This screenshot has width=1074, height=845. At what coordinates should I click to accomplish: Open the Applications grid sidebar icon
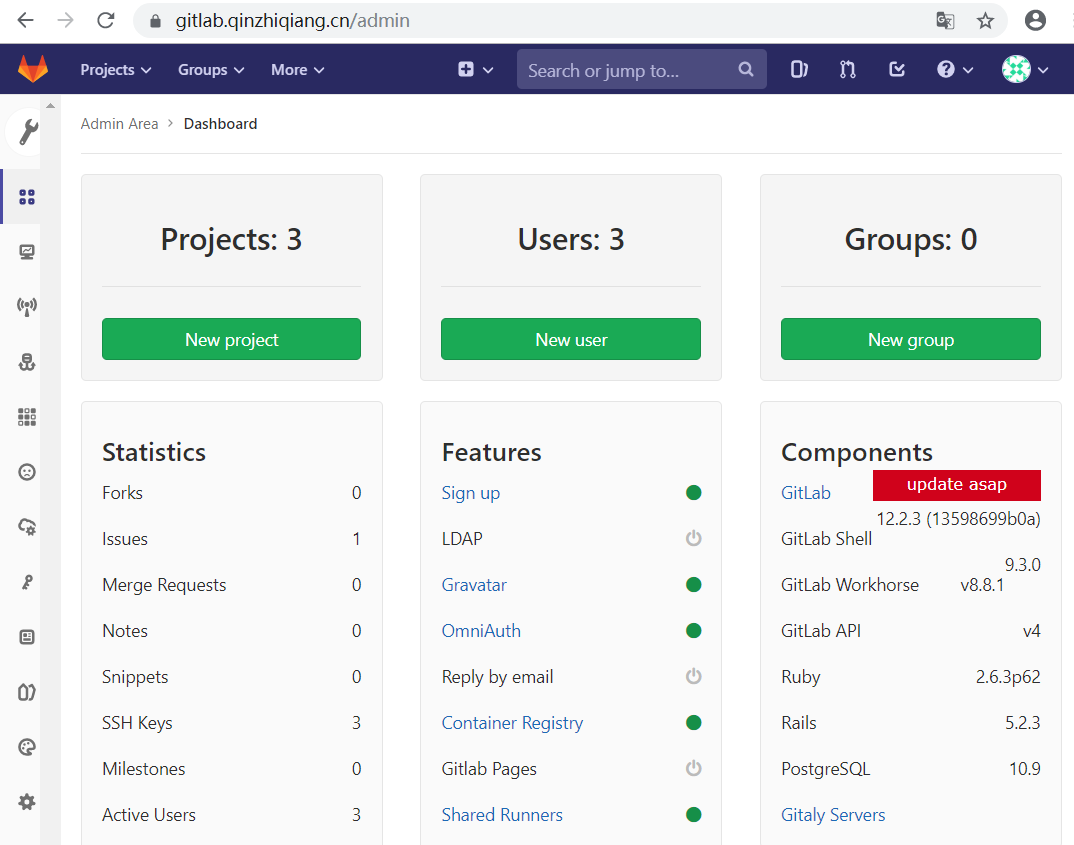[27, 417]
